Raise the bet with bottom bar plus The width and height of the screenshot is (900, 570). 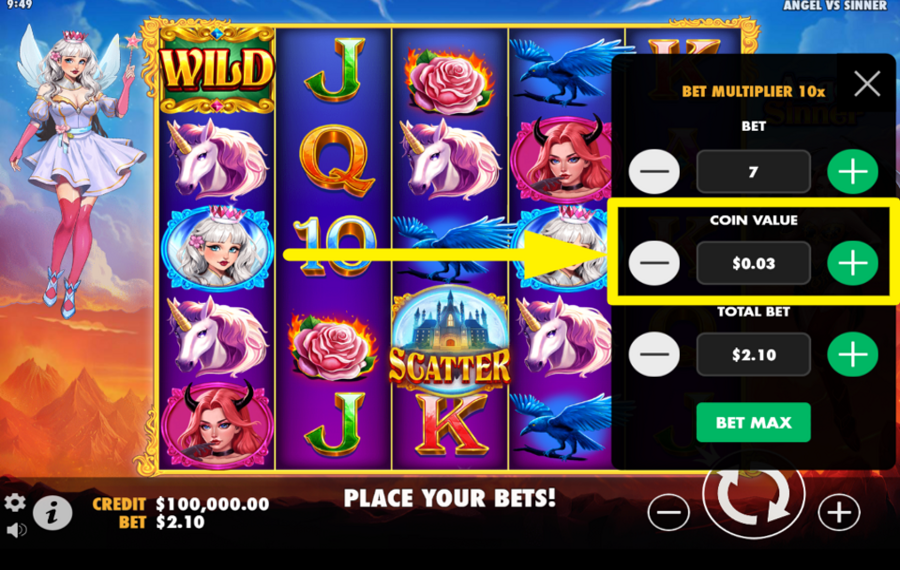coord(839,512)
